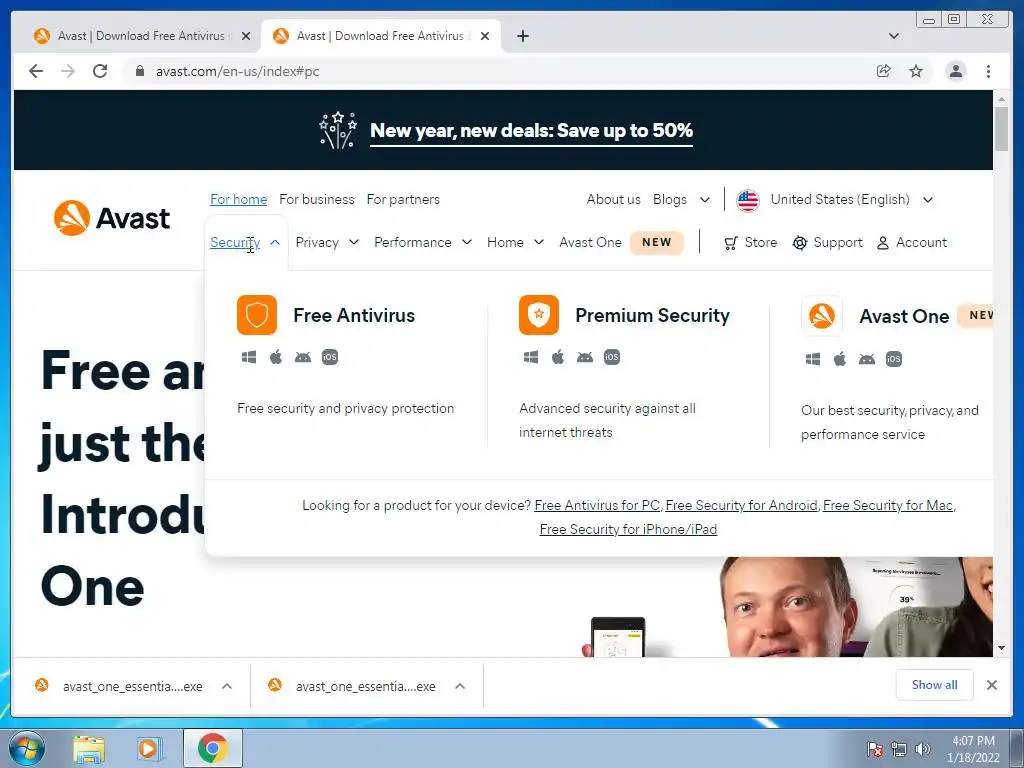Bookmark this page with the star icon
1024x768 pixels.
(x=916, y=71)
